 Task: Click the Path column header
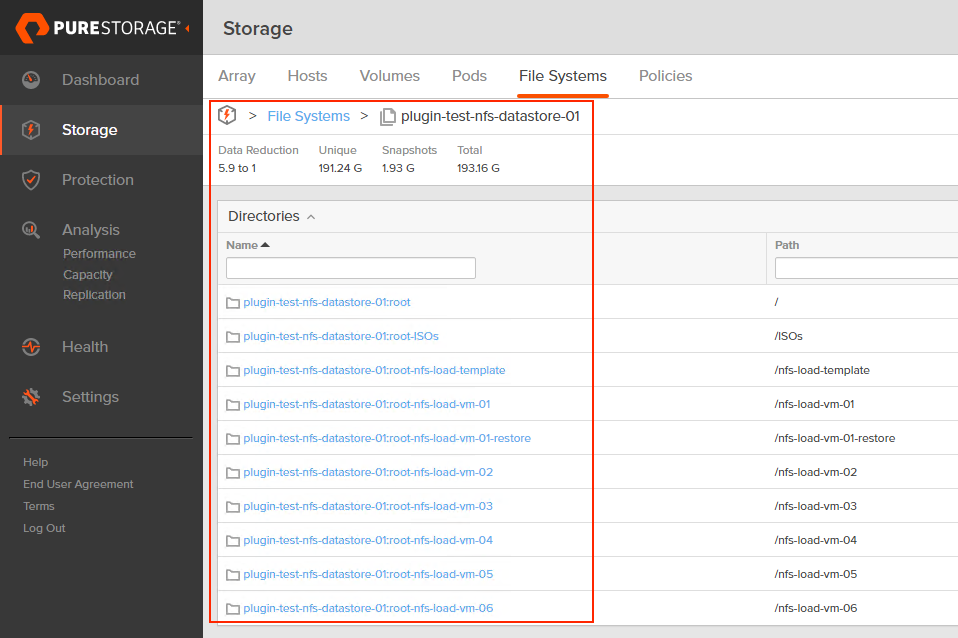tap(787, 245)
